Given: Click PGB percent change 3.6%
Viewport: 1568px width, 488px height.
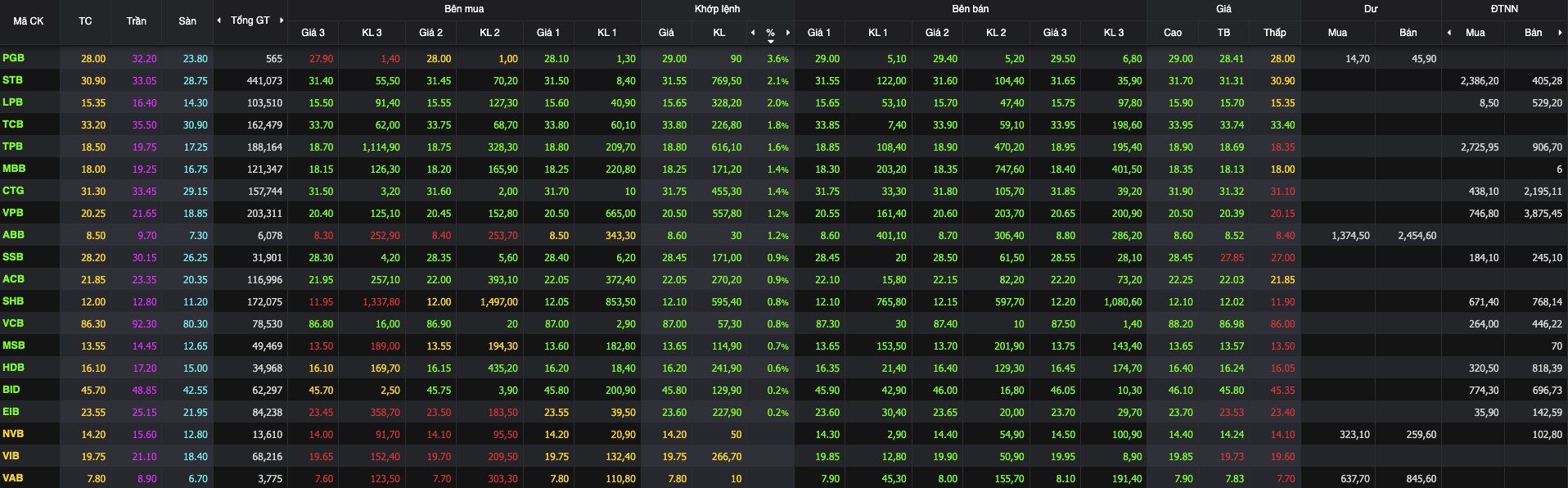Looking at the screenshot, I should point(778,59).
